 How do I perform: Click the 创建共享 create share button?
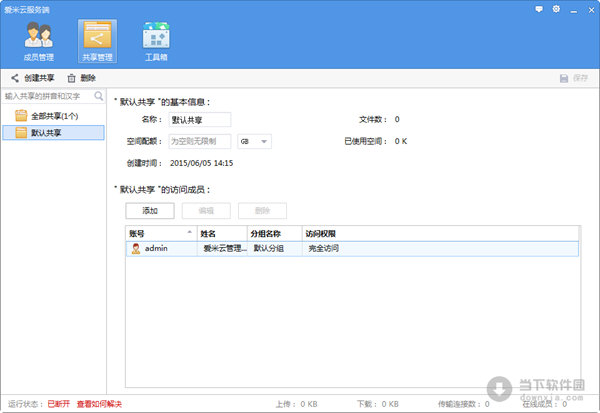[32, 78]
